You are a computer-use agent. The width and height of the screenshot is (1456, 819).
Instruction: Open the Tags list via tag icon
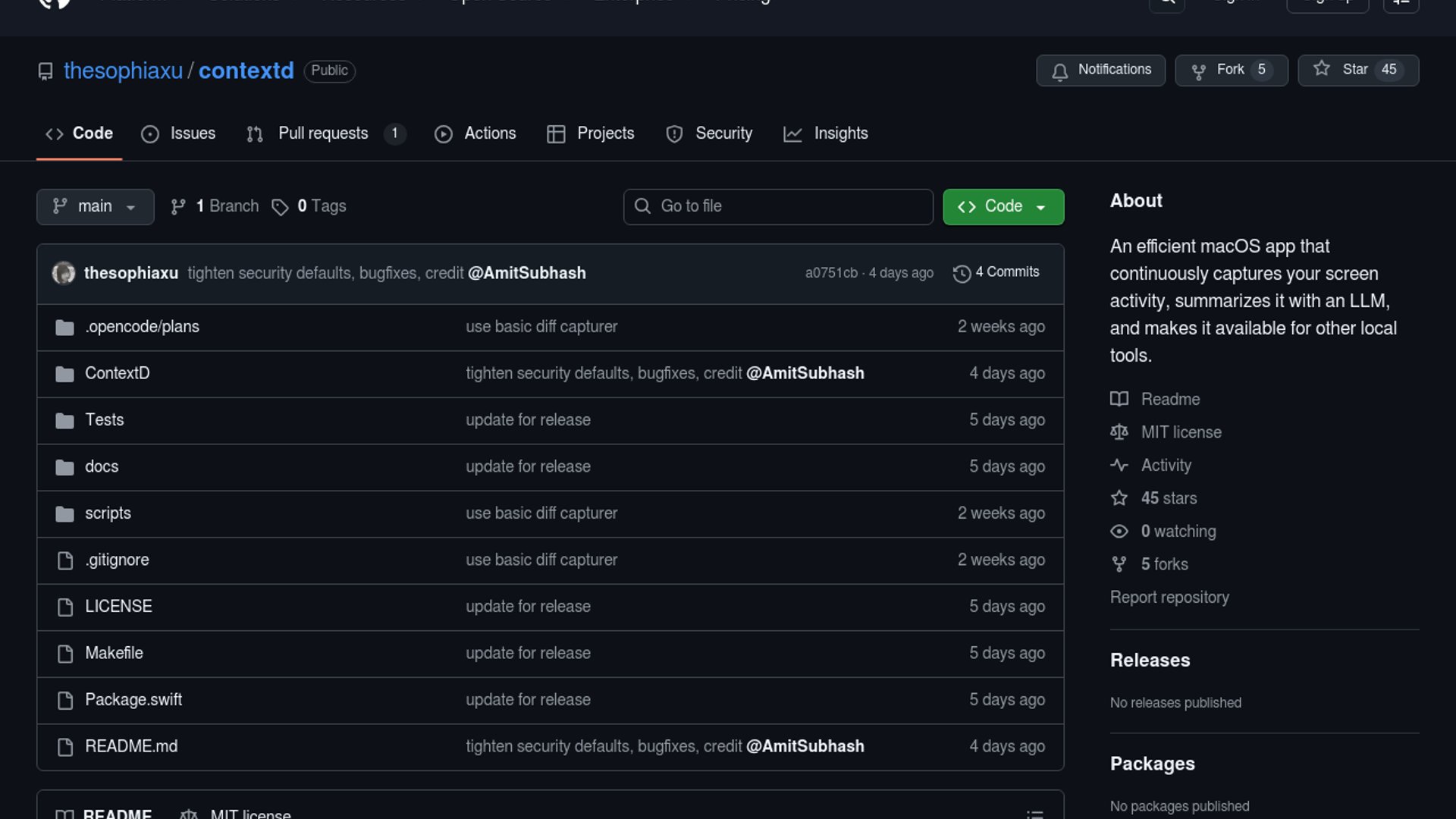pos(281,207)
